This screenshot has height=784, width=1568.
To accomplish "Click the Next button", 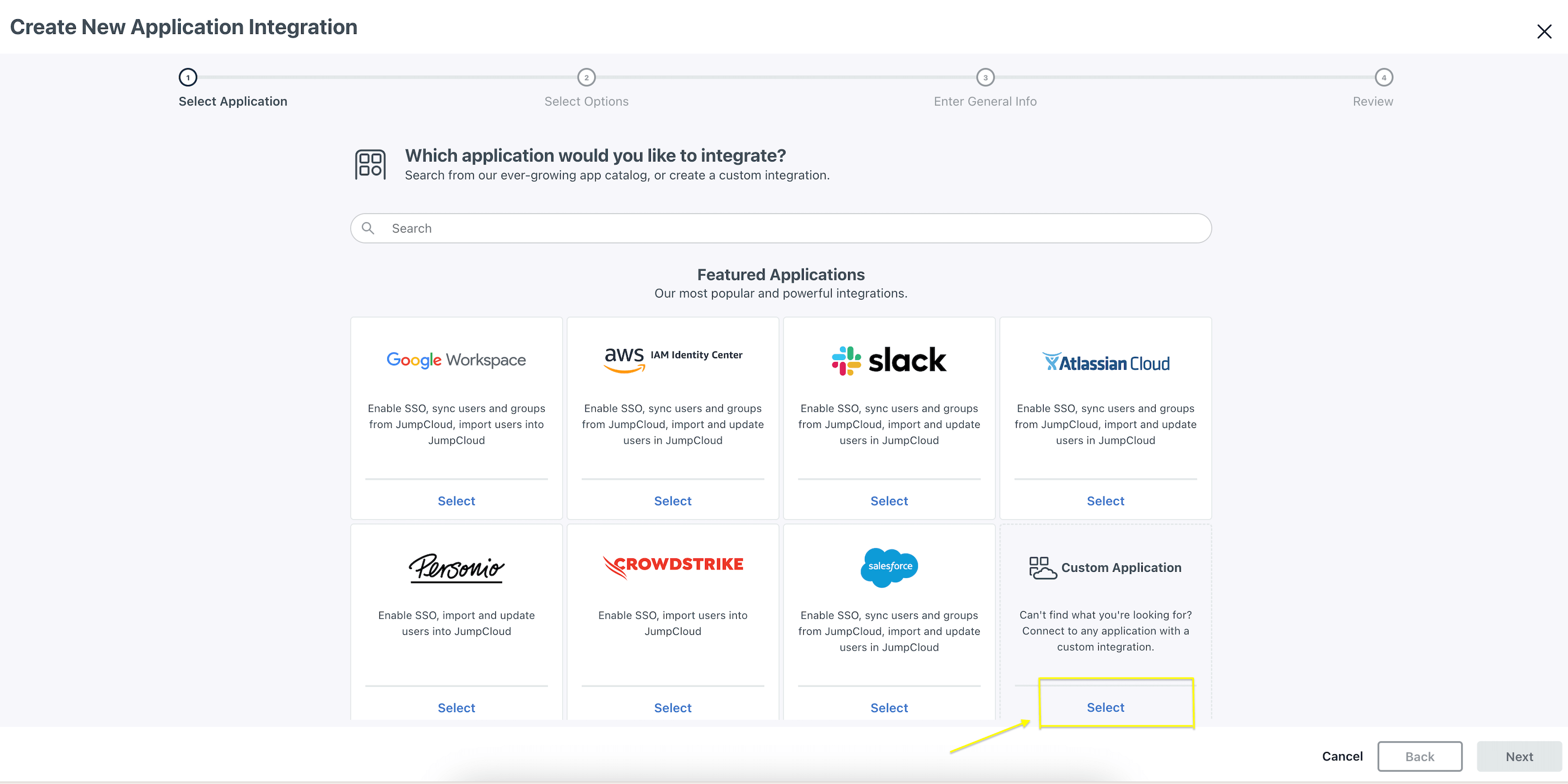I will pos(1519,756).
